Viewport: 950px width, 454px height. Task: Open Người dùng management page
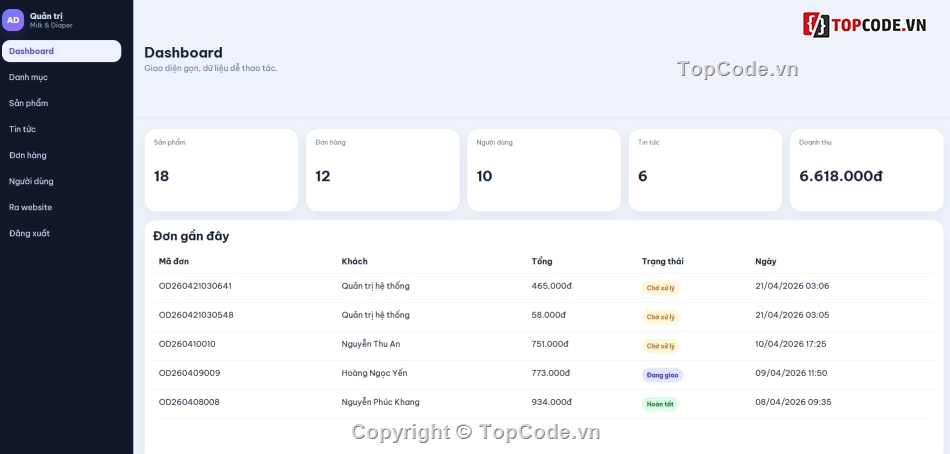(31, 181)
